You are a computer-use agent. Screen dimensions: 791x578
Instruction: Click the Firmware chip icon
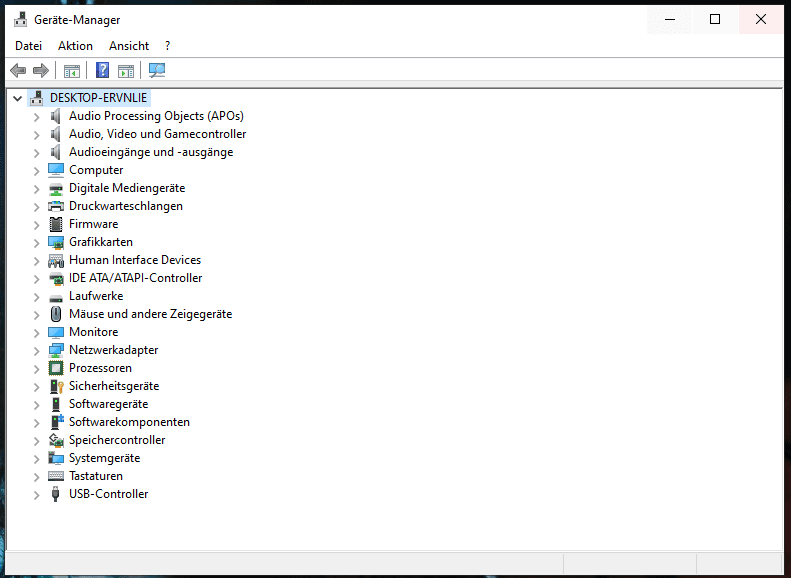56,224
